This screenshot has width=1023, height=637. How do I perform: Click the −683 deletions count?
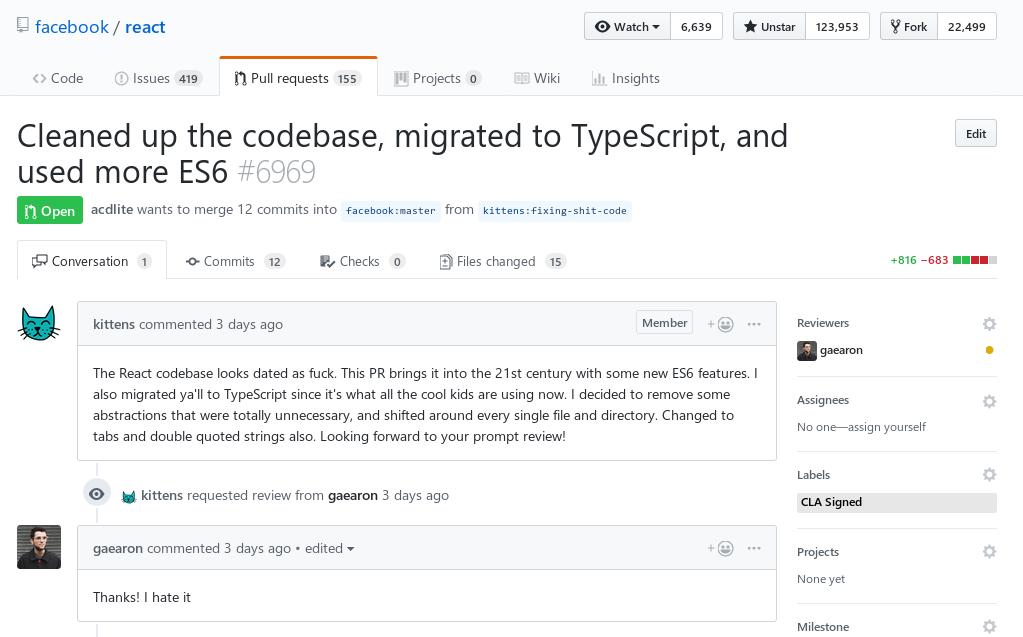(x=934, y=260)
